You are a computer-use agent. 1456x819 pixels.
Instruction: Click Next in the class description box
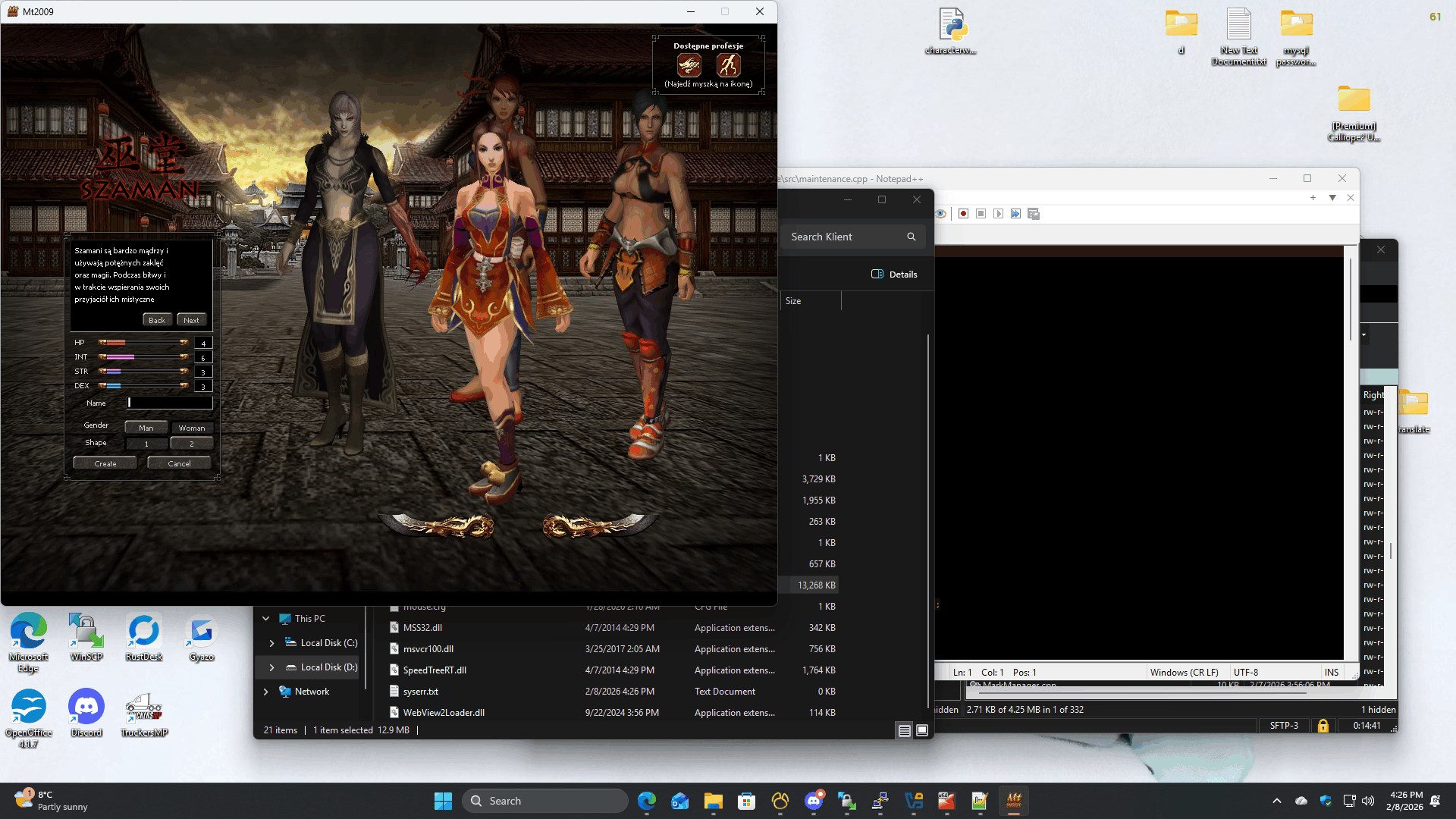click(x=191, y=320)
